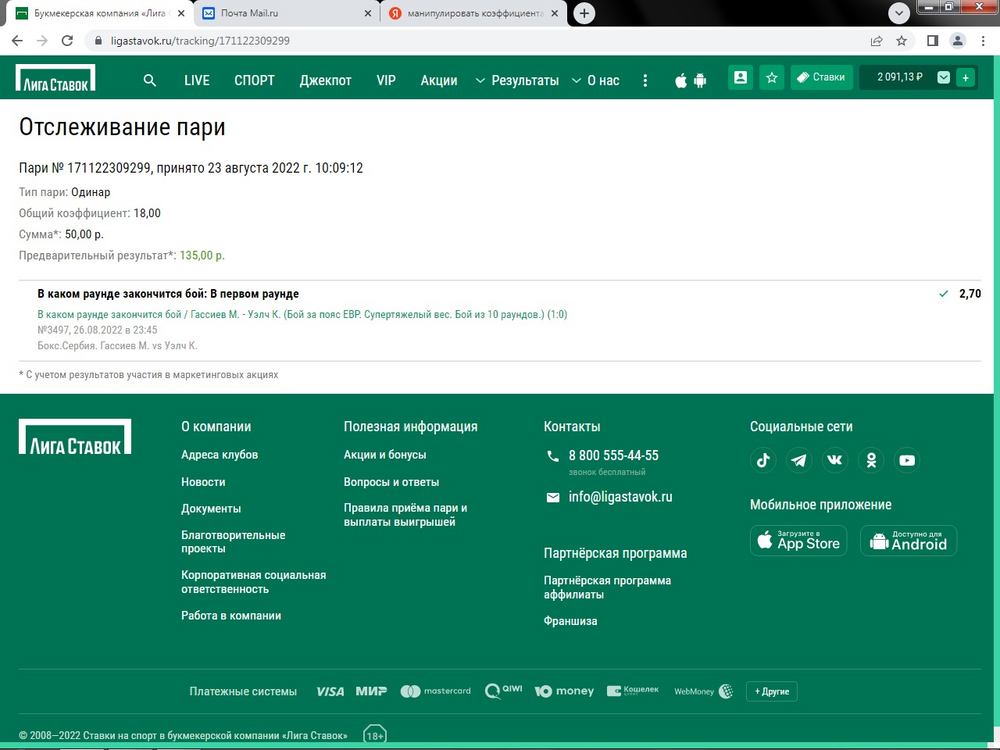The width and height of the screenshot is (1000, 750).
Task: Open the Акции menu item
Action: coord(439,80)
